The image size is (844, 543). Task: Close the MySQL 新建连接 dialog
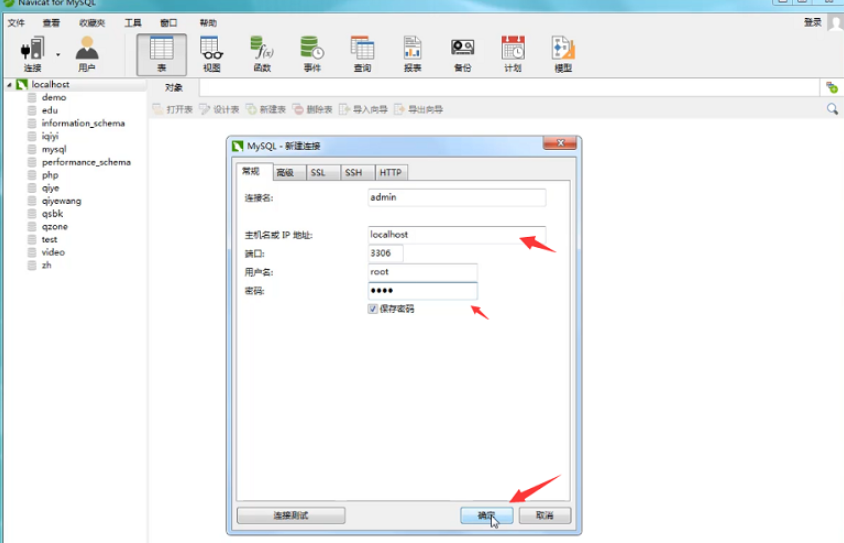(x=560, y=143)
